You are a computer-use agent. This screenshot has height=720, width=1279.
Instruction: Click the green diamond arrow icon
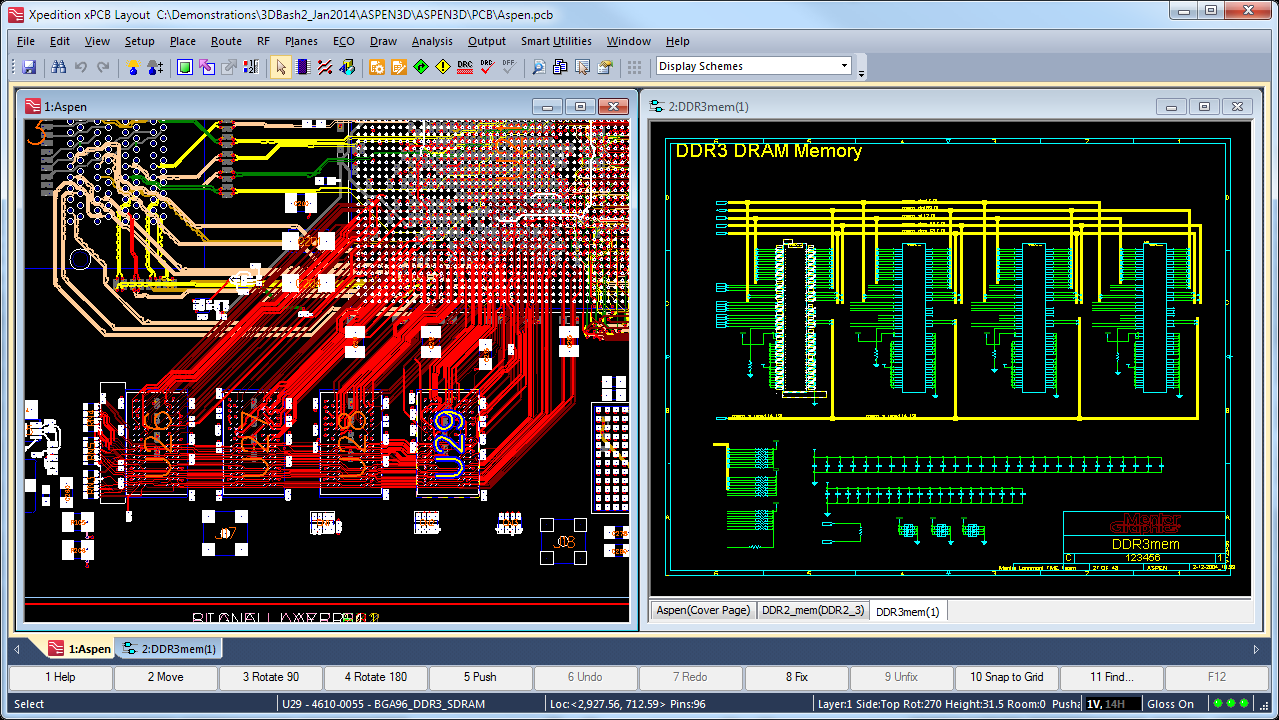tap(420, 67)
